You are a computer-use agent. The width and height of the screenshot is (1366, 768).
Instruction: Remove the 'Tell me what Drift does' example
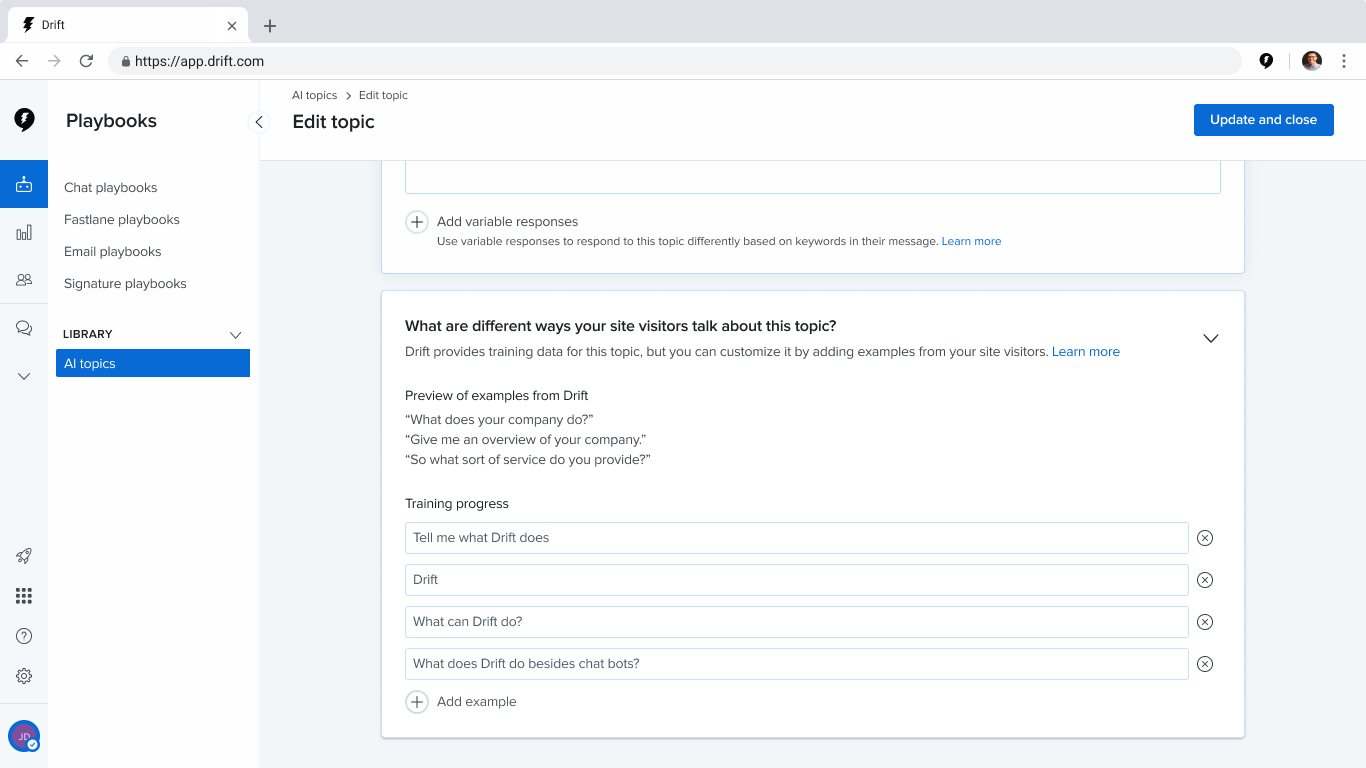pyautogui.click(x=1205, y=538)
